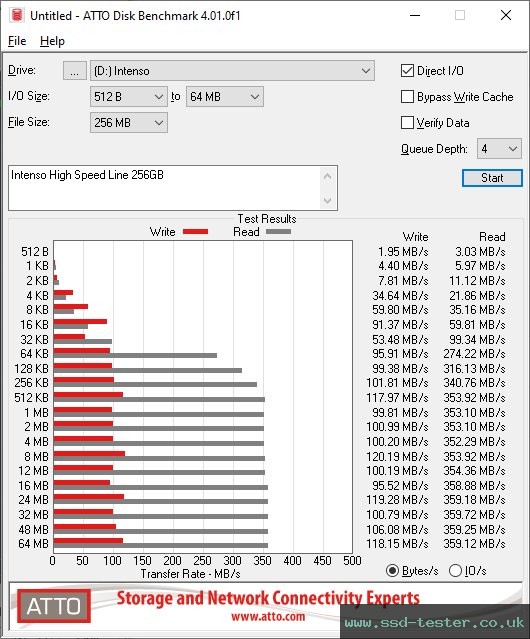Image resolution: width=530 pixels, height=639 pixels.
Task: Click the 256 KB read value 340.76 MB/s
Action: (x=474, y=383)
